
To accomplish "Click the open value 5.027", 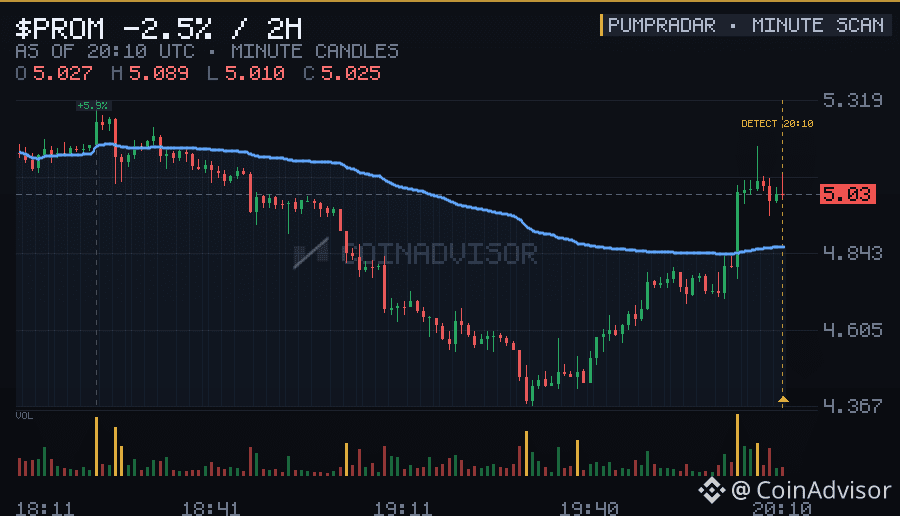I will coord(63,73).
